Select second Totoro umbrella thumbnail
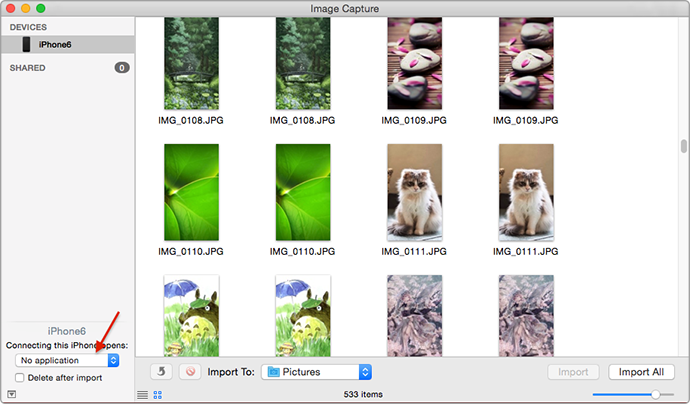 (303, 316)
